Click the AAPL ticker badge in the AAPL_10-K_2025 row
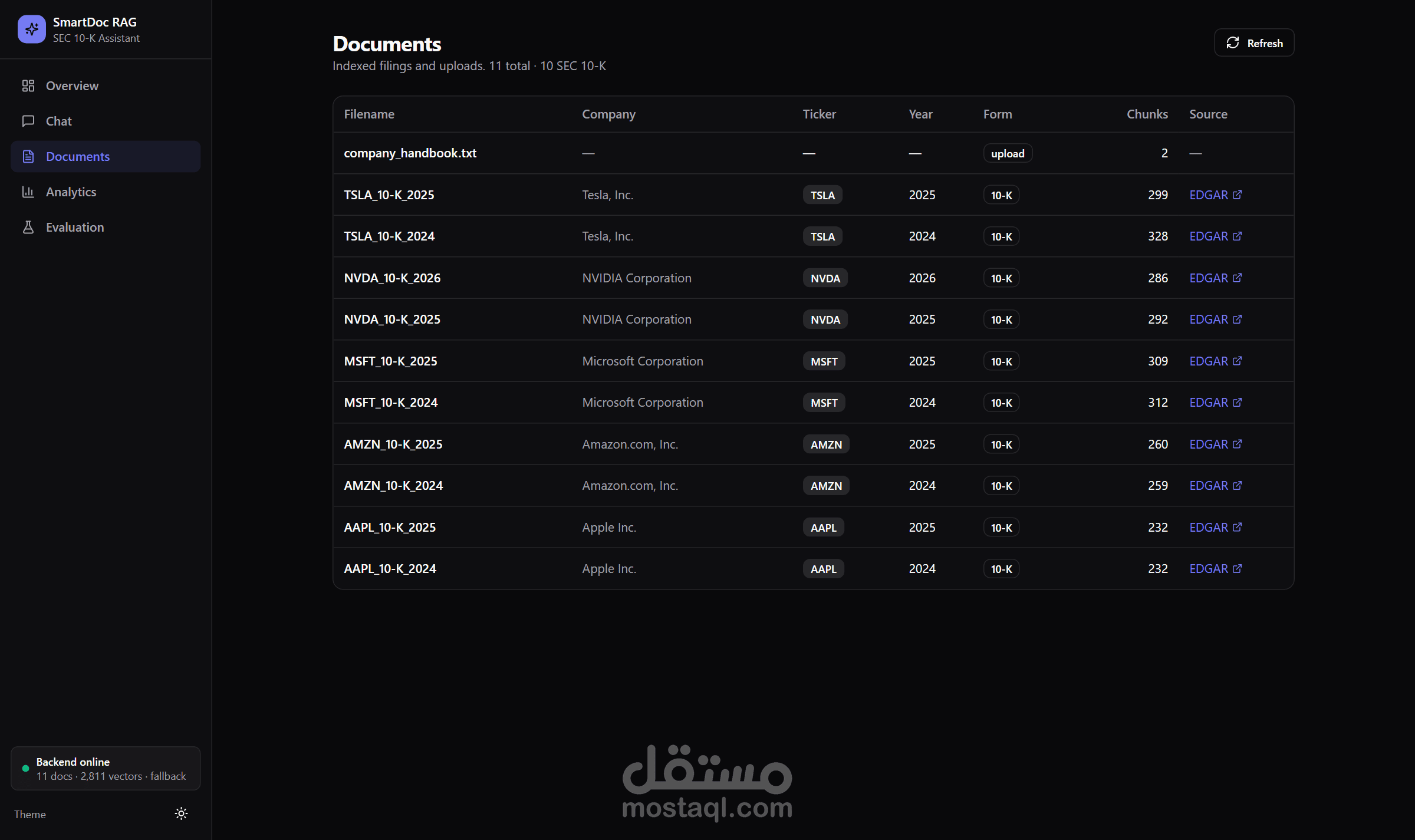Viewport: 1415px width, 840px height. pyautogui.click(x=823, y=528)
